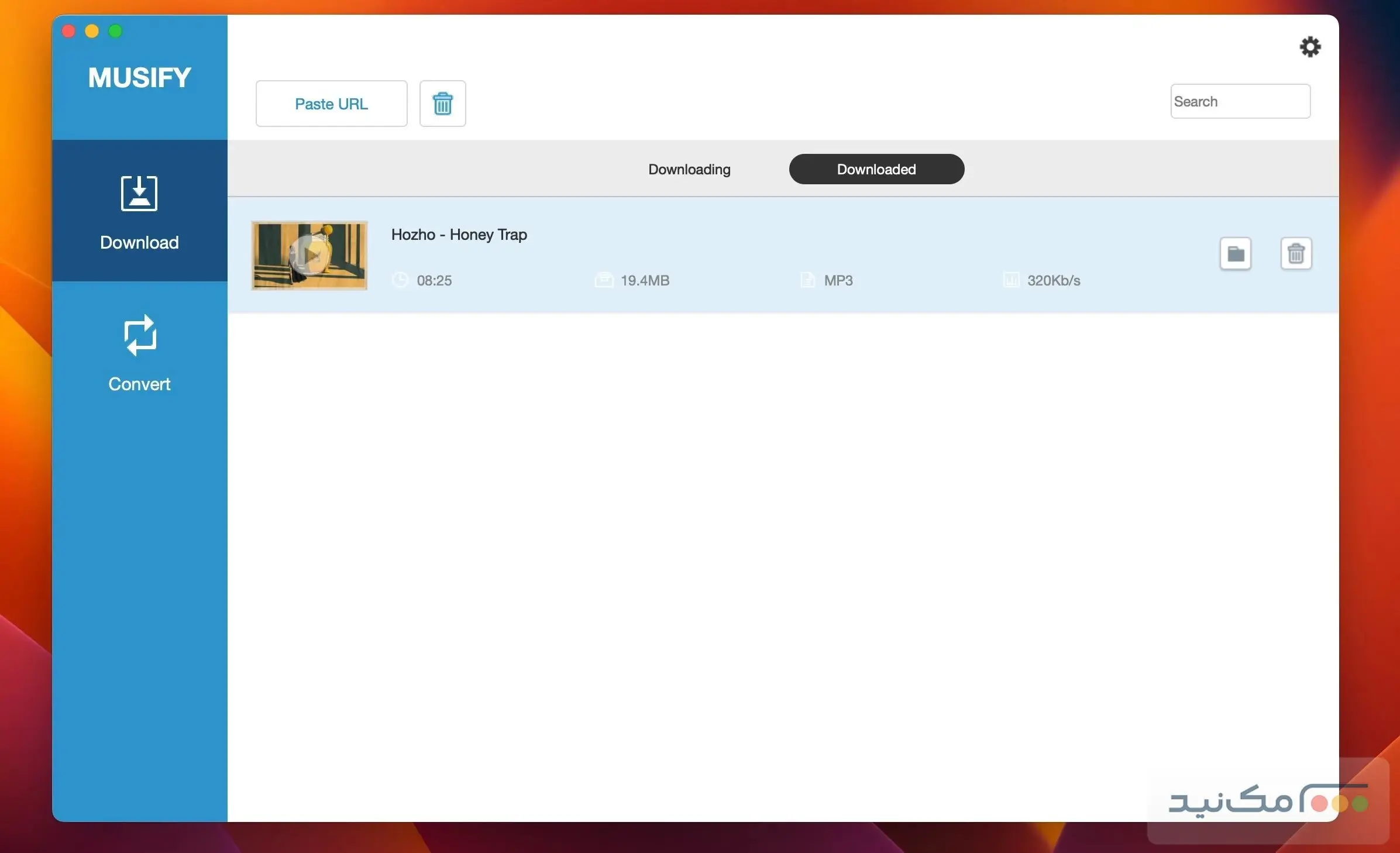
Task: Open settings via the gear icon
Action: click(1310, 47)
